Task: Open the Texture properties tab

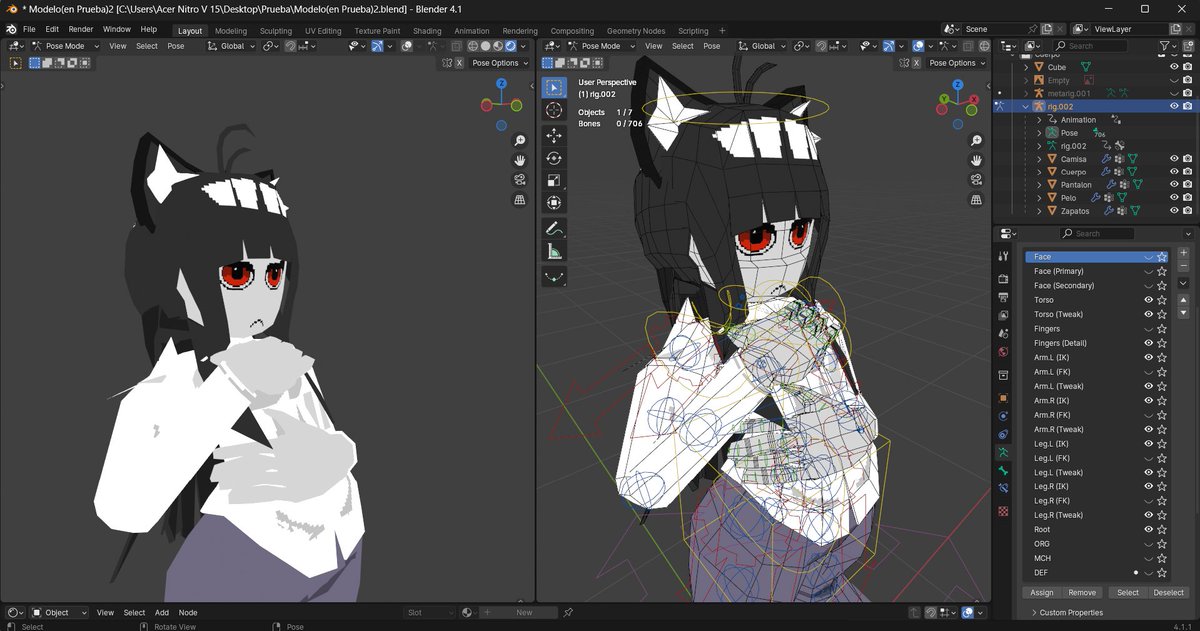Action: 1003,510
